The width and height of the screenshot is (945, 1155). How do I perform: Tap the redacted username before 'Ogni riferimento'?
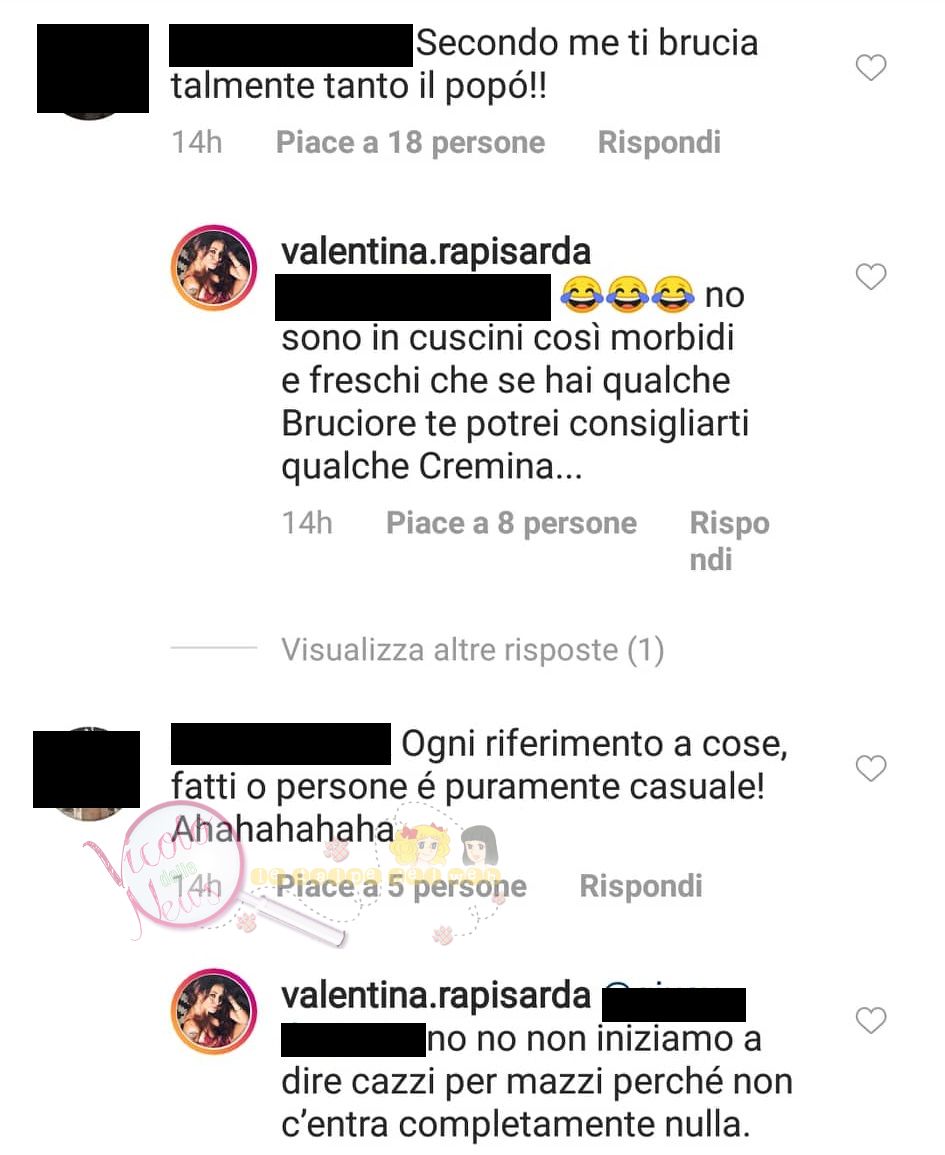[281, 743]
